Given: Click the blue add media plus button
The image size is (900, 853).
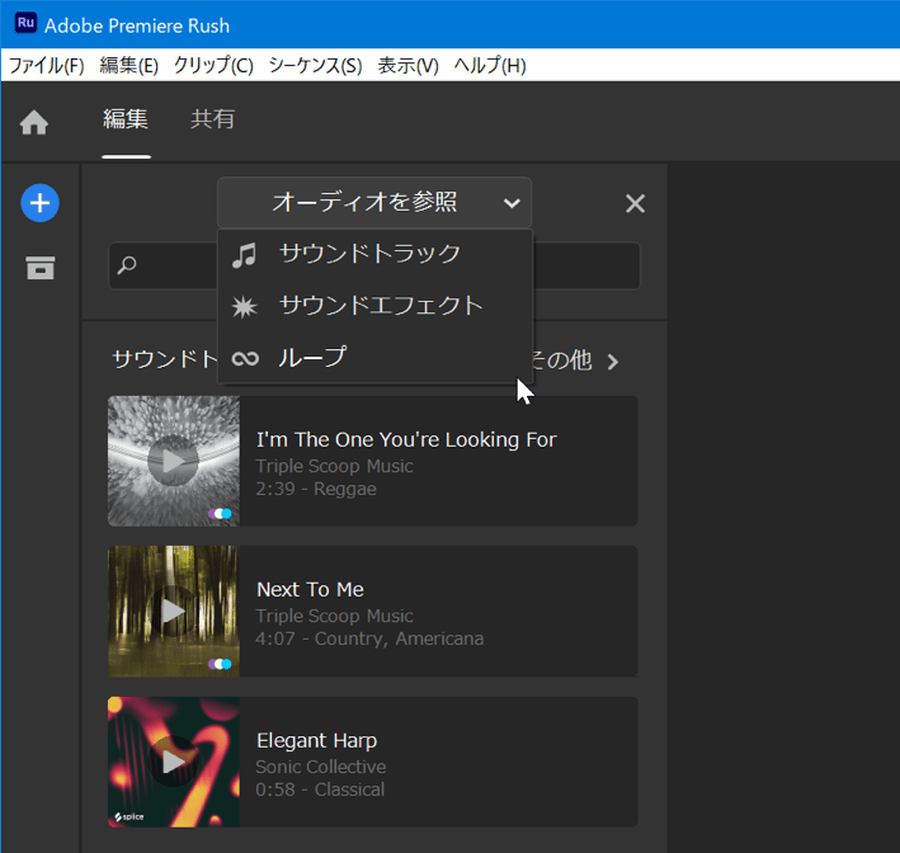Looking at the screenshot, I should point(40,203).
